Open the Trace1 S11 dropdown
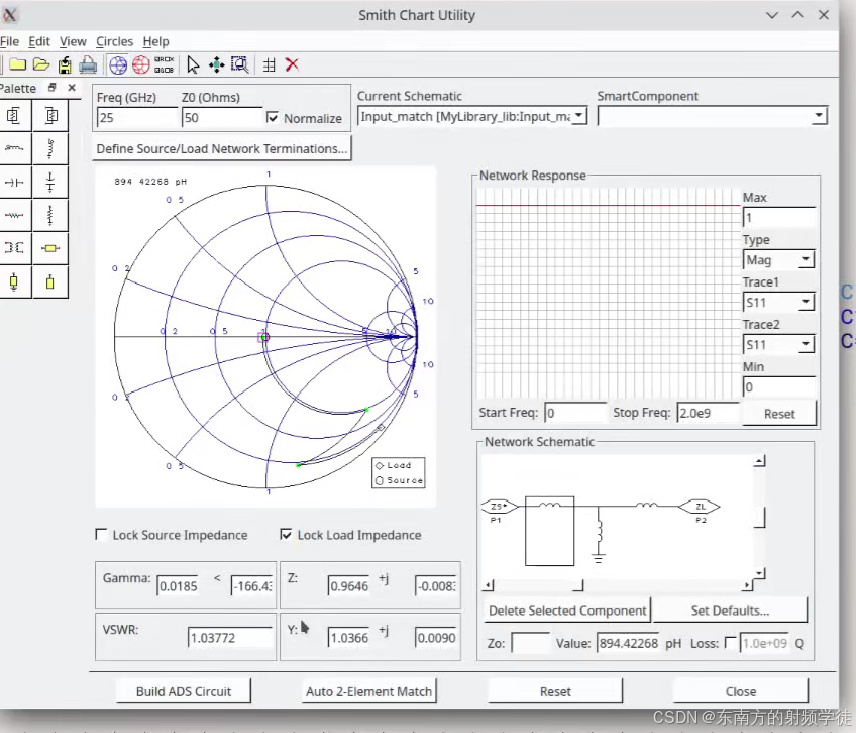Image resolution: width=856 pixels, height=733 pixels. (x=778, y=302)
